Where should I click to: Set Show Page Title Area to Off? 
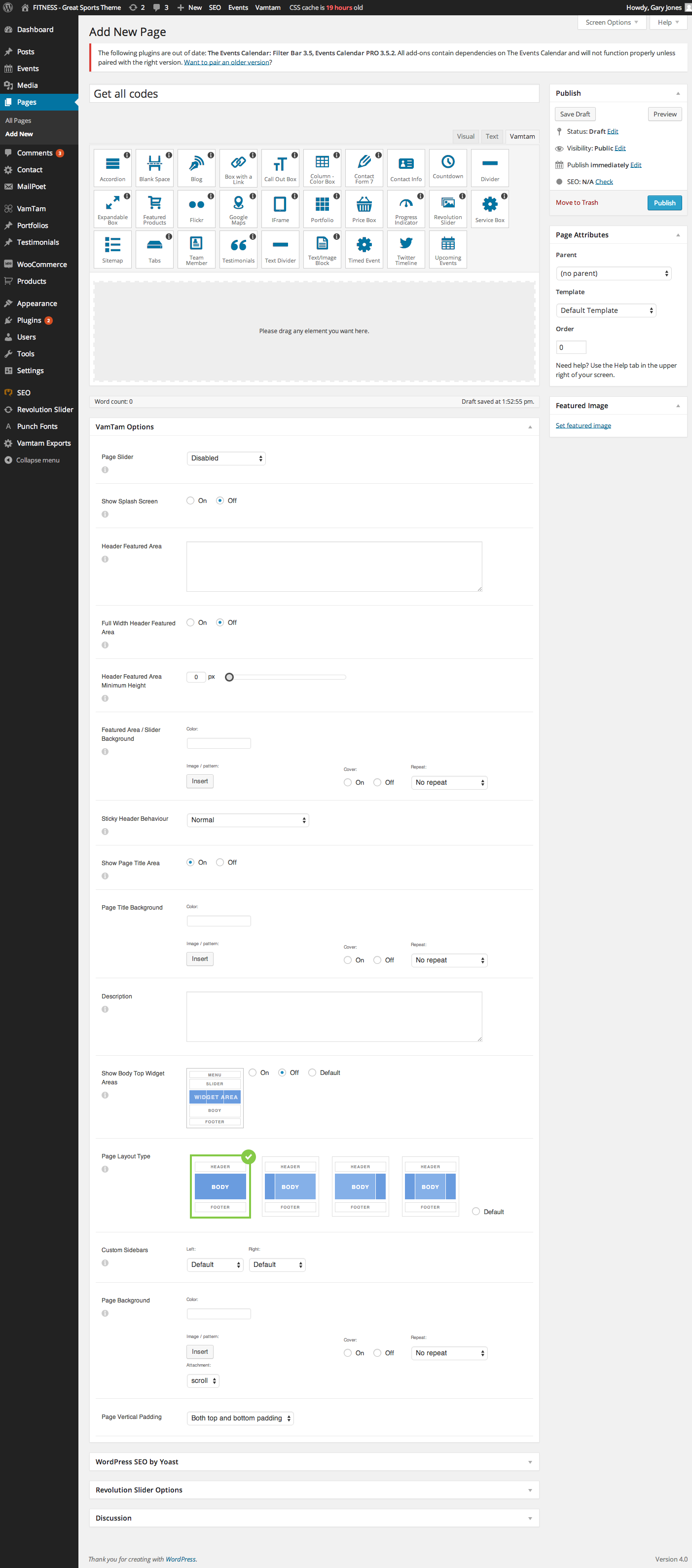[220, 862]
